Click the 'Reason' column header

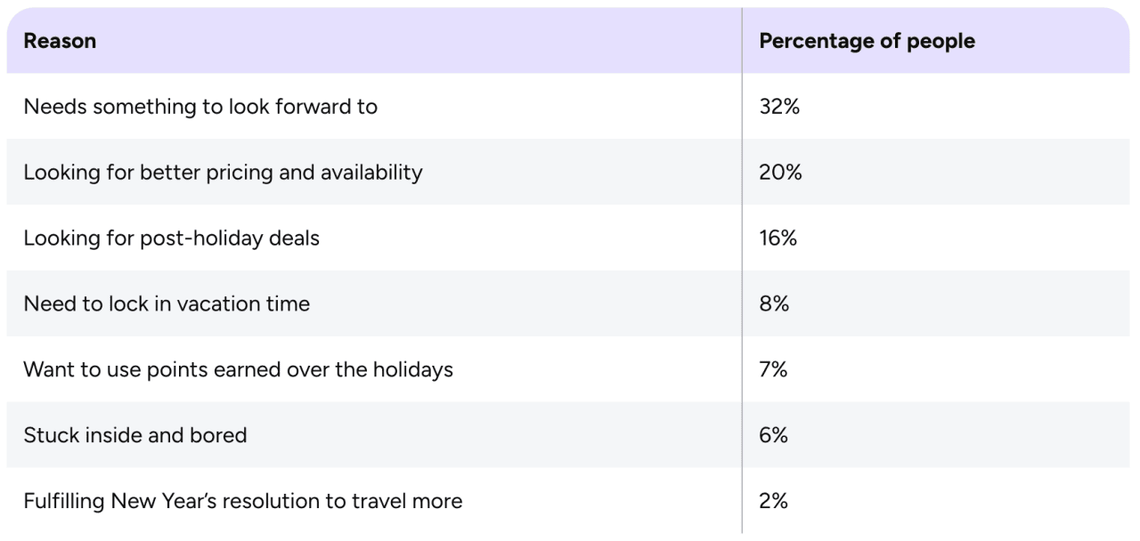click(x=60, y=41)
